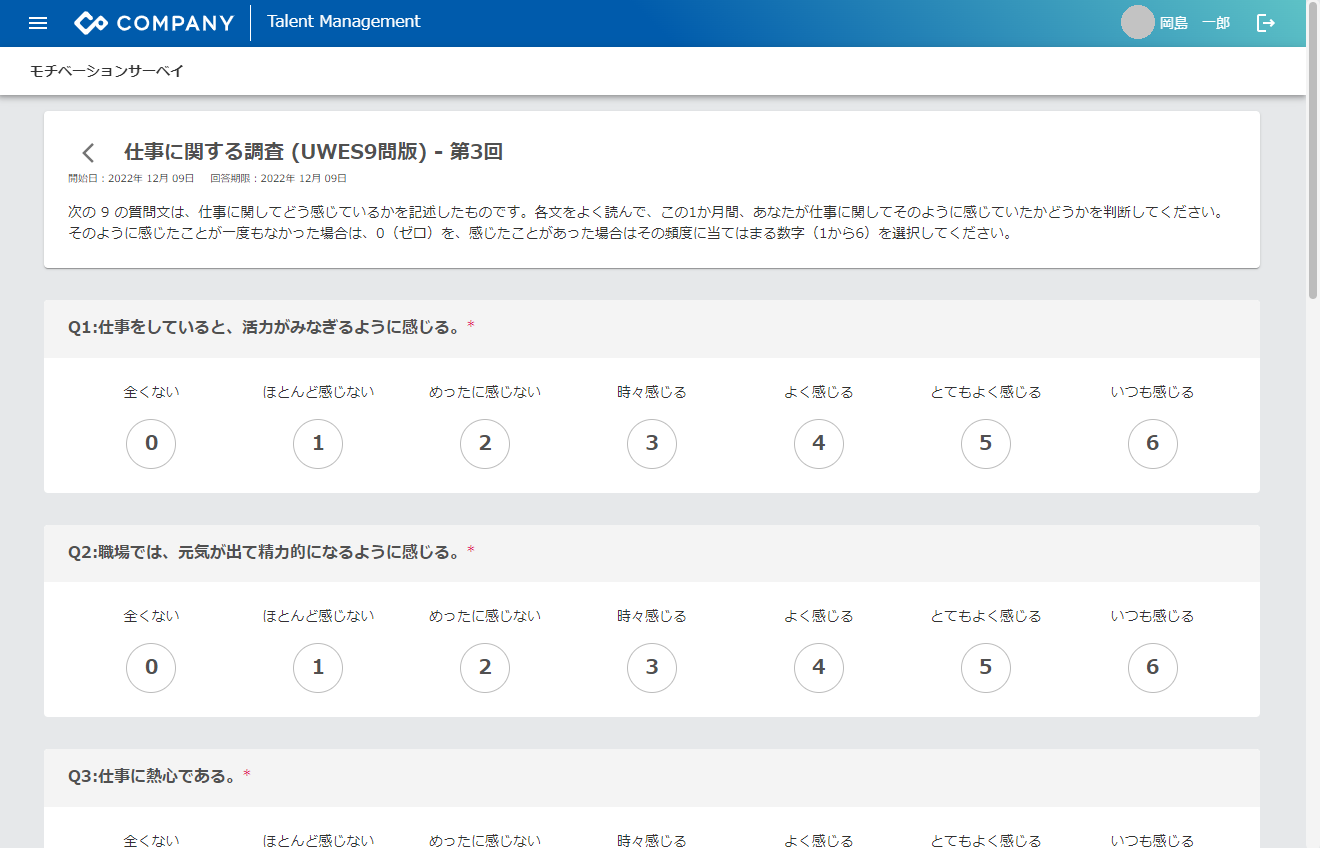
Task: Select rating 4 for Q2
Action: click(819, 668)
